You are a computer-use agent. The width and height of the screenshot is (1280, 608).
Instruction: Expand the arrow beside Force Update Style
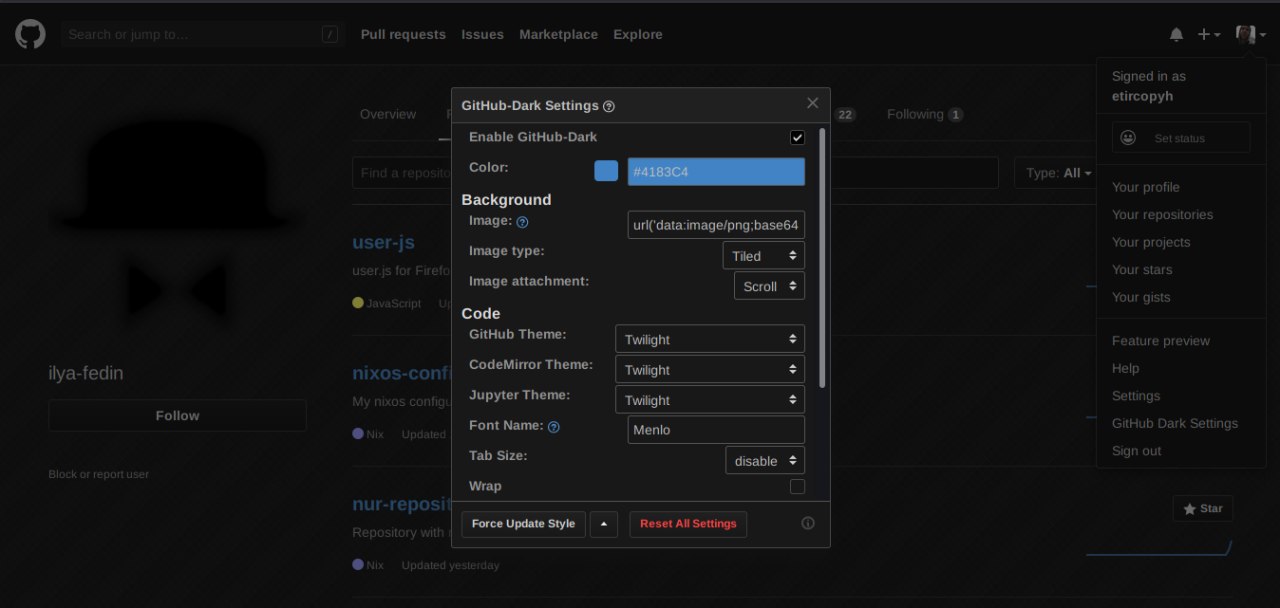coord(604,524)
